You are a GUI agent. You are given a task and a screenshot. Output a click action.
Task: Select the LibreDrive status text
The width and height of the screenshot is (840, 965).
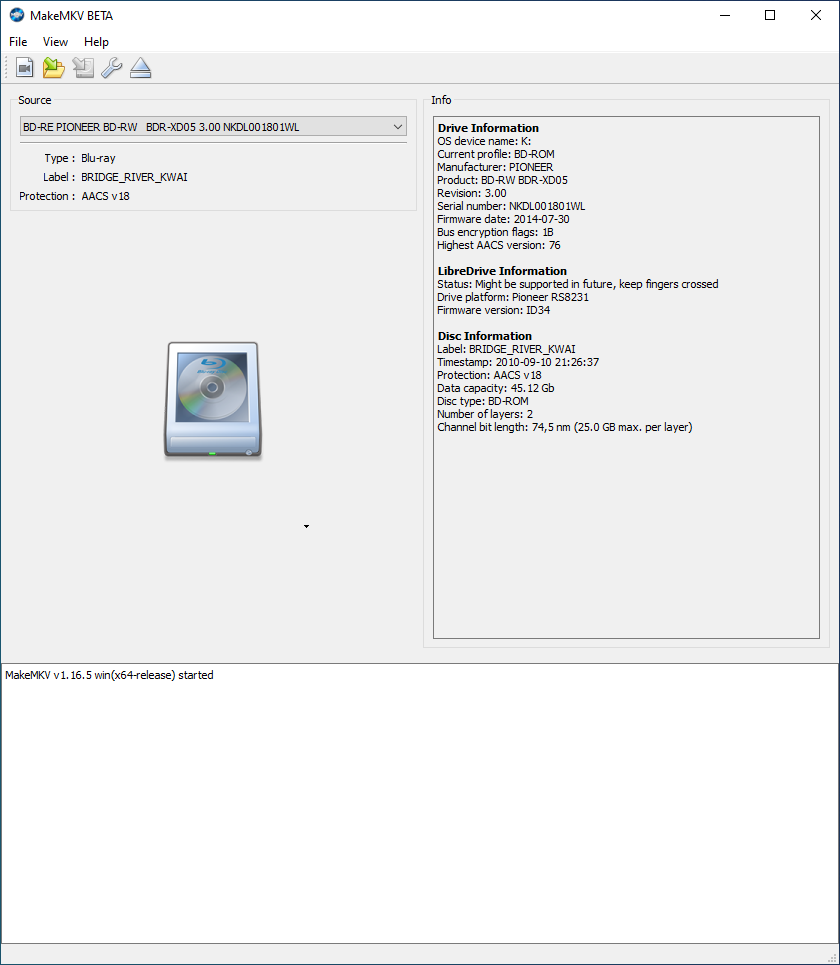(x=577, y=283)
